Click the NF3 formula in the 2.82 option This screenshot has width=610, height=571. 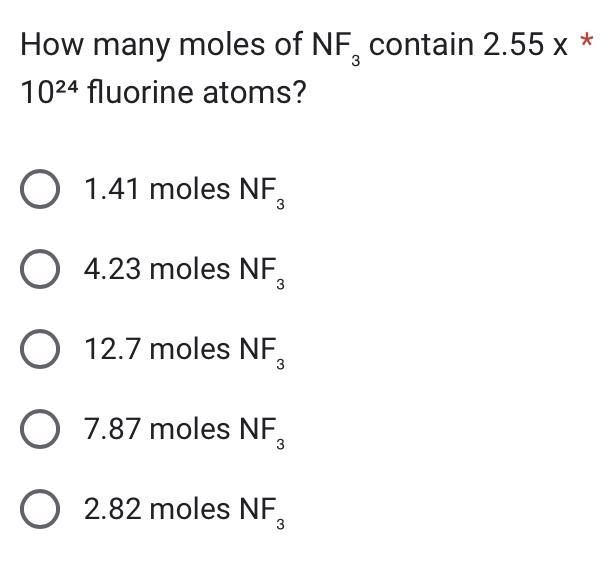260,512
